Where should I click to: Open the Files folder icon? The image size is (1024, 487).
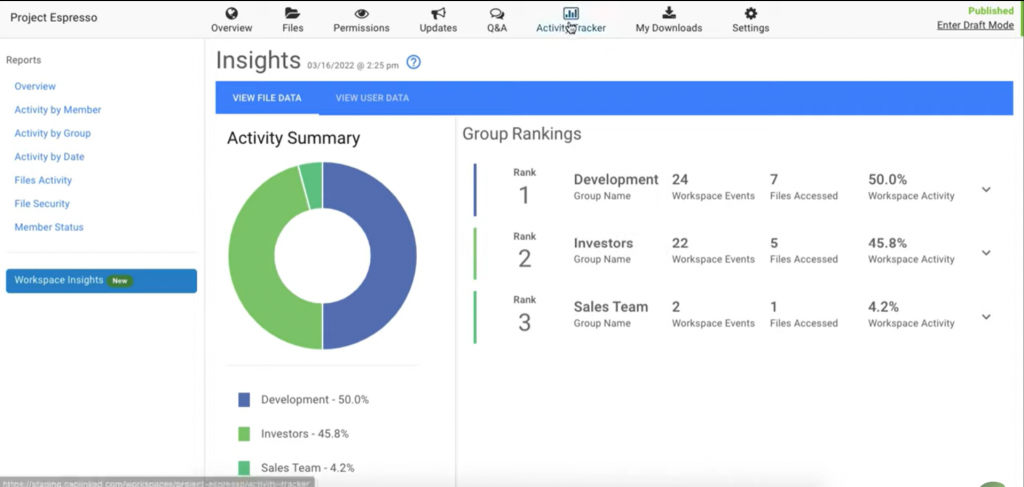tap(292, 13)
